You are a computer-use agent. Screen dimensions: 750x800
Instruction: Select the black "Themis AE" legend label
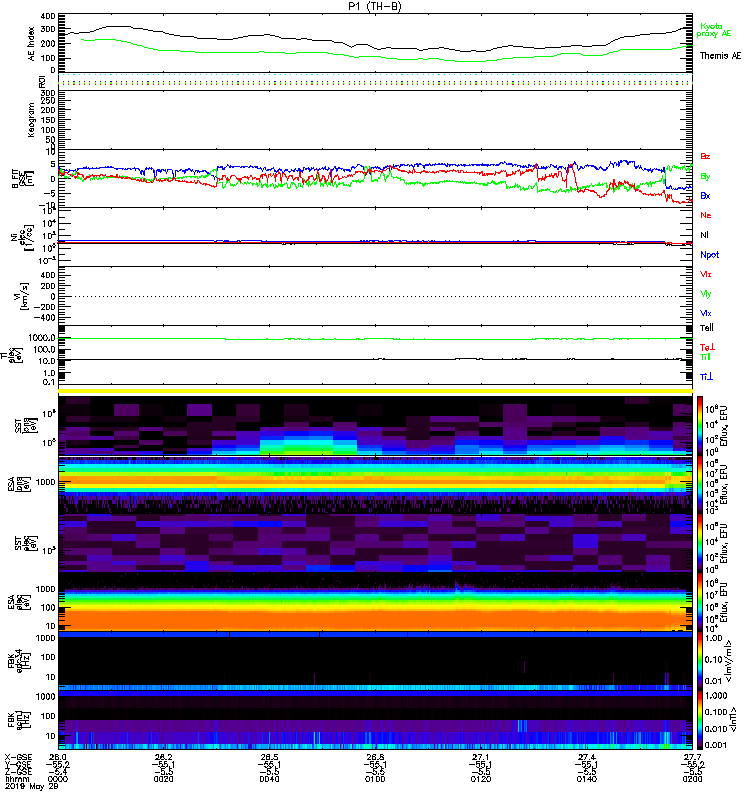coord(720,56)
